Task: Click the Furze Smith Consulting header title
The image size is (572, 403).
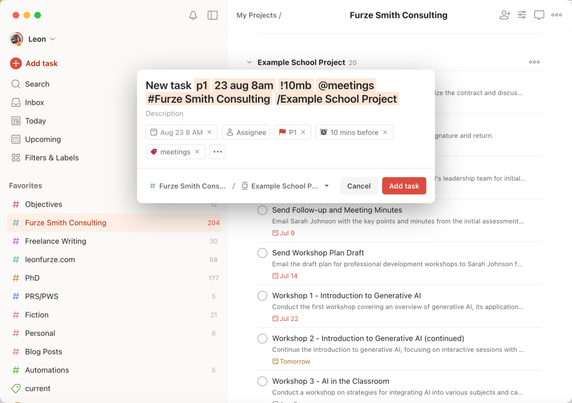Action: pos(398,15)
